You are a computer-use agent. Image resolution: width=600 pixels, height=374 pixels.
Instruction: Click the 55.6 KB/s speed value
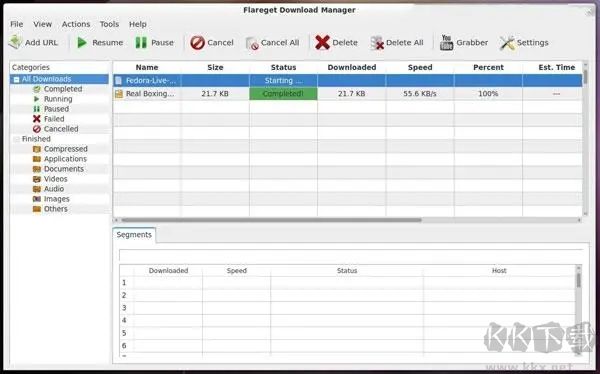point(420,93)
